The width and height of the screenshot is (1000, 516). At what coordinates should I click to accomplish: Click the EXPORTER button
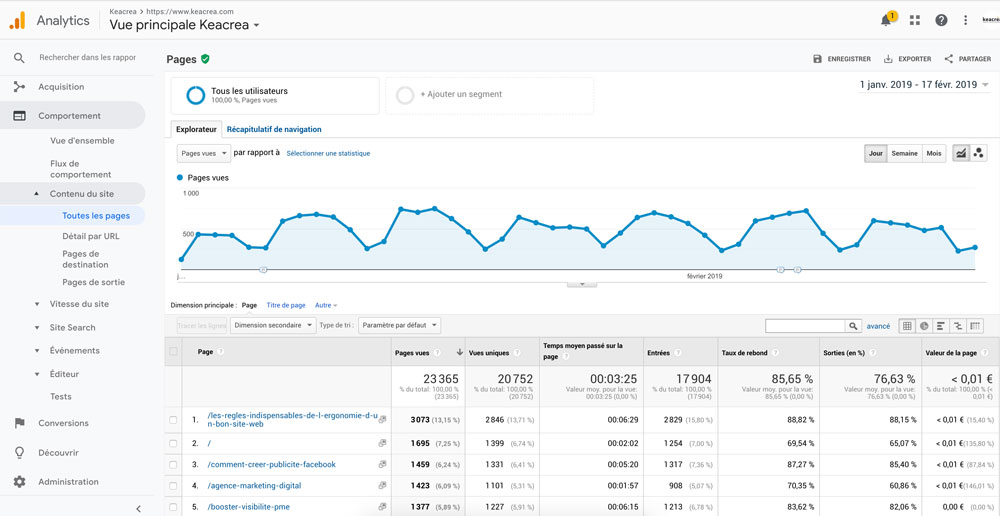[908, 59]
